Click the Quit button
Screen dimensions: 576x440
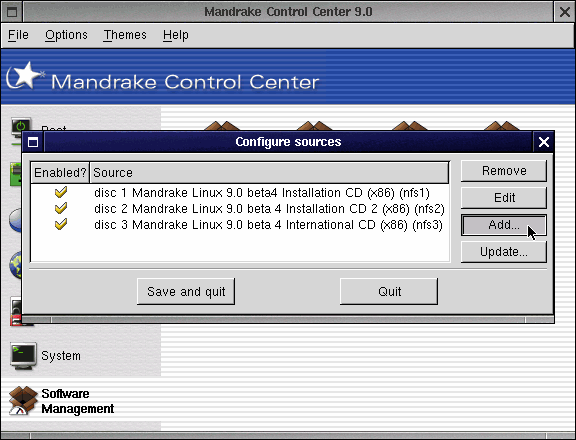click(x=389, y=292)
